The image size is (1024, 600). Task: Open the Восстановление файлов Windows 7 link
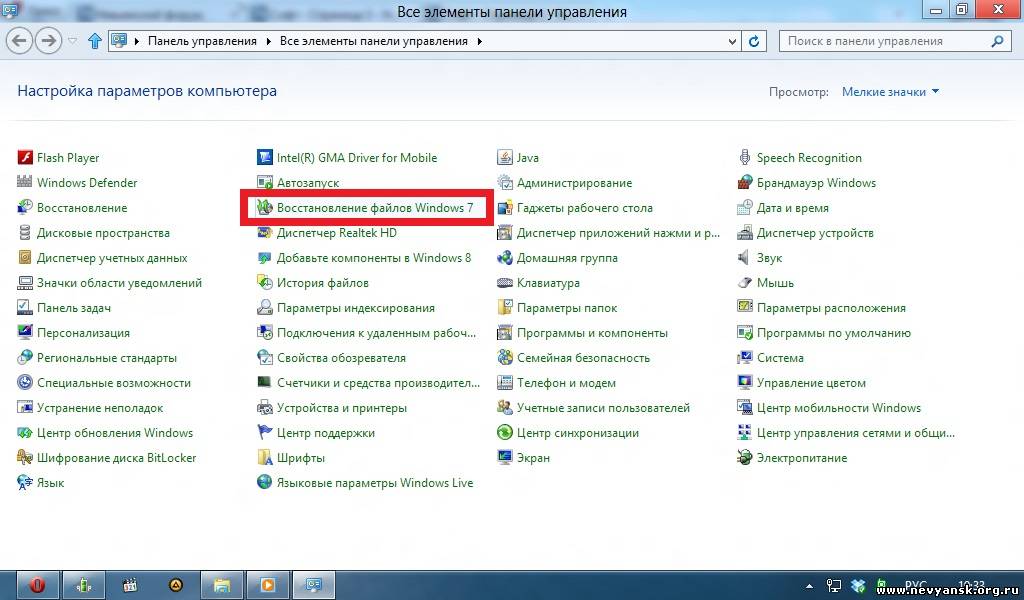375,208
